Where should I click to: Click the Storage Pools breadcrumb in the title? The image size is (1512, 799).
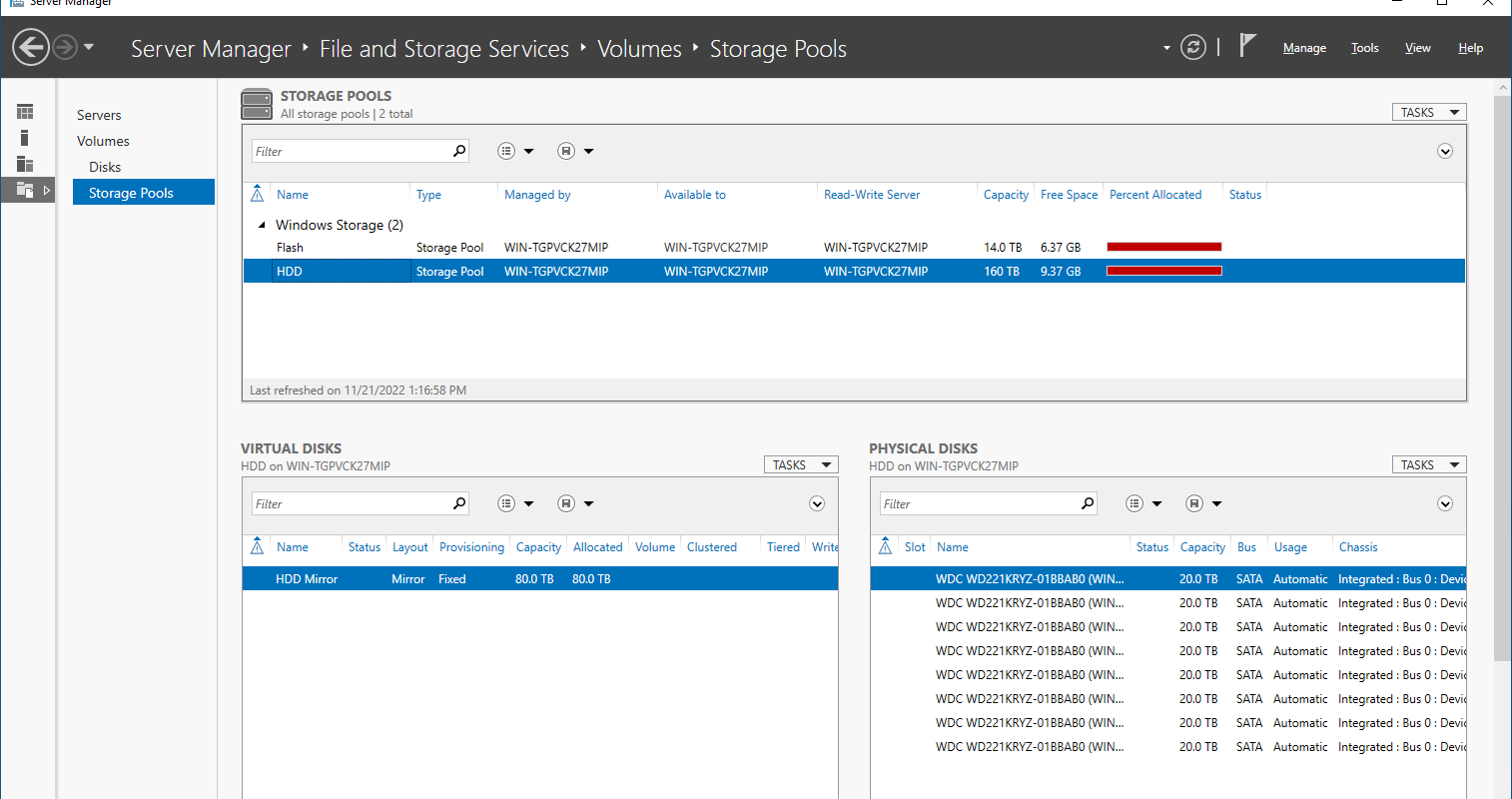point(778,49)
